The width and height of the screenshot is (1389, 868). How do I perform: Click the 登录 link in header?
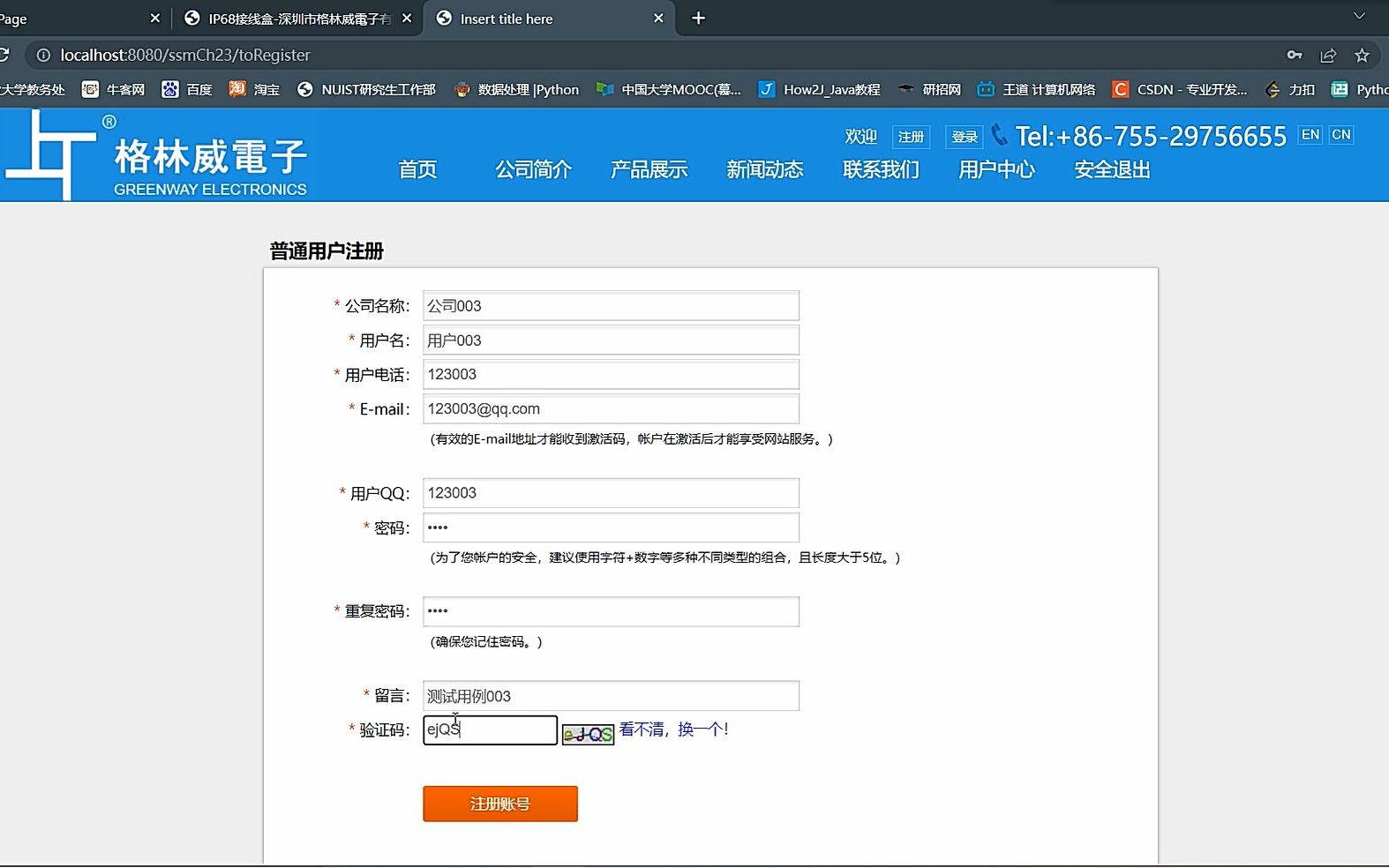[965, 137]
